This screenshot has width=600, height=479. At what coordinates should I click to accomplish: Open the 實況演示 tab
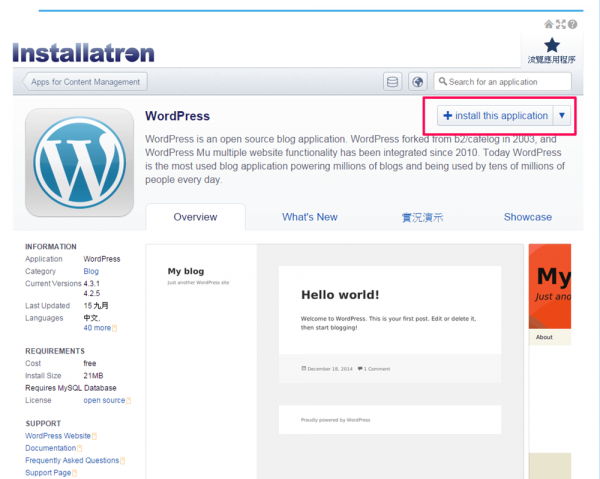(422, 217)
